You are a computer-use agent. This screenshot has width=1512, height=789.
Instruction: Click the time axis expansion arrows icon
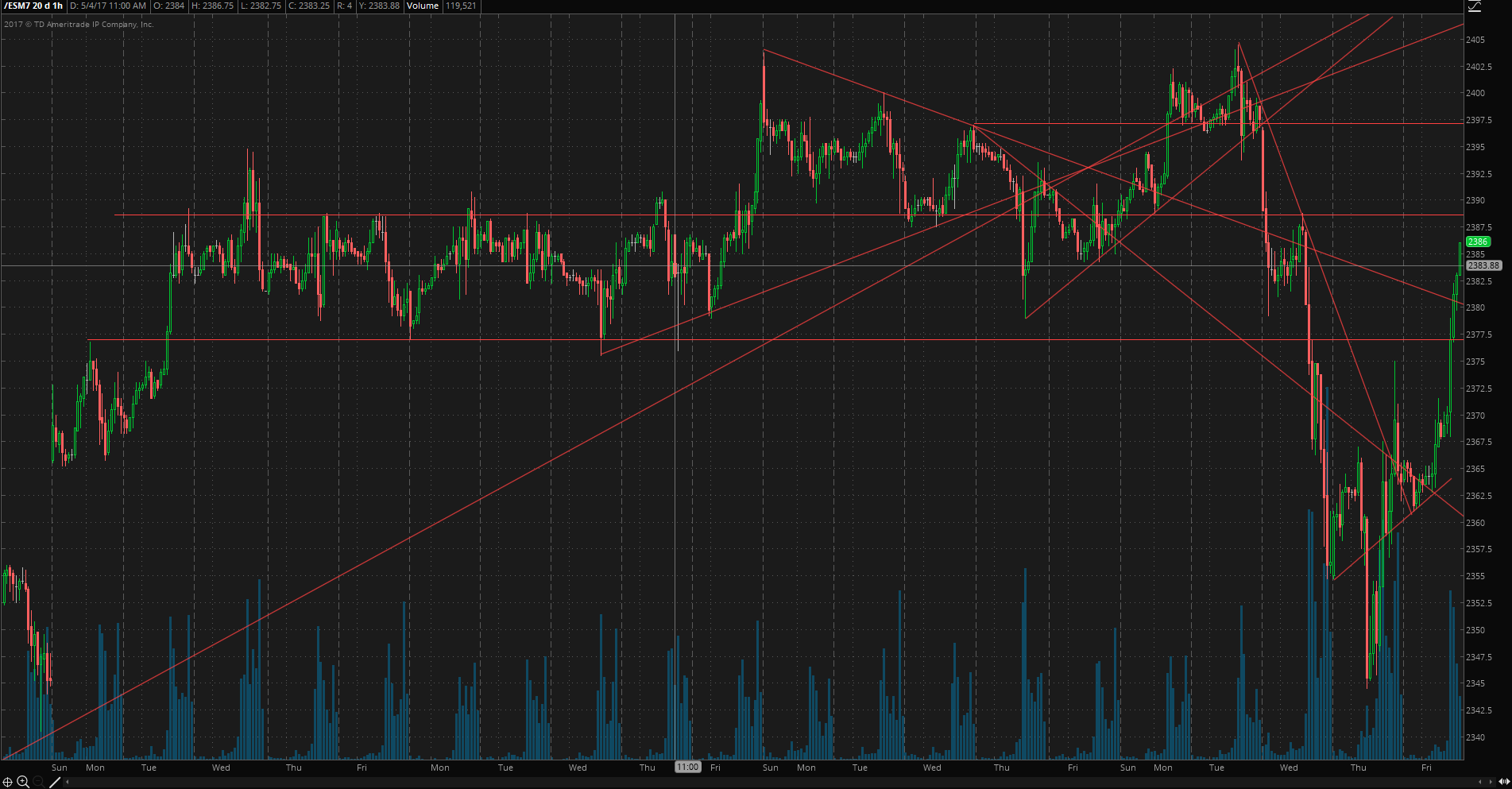coord(1504,782)
